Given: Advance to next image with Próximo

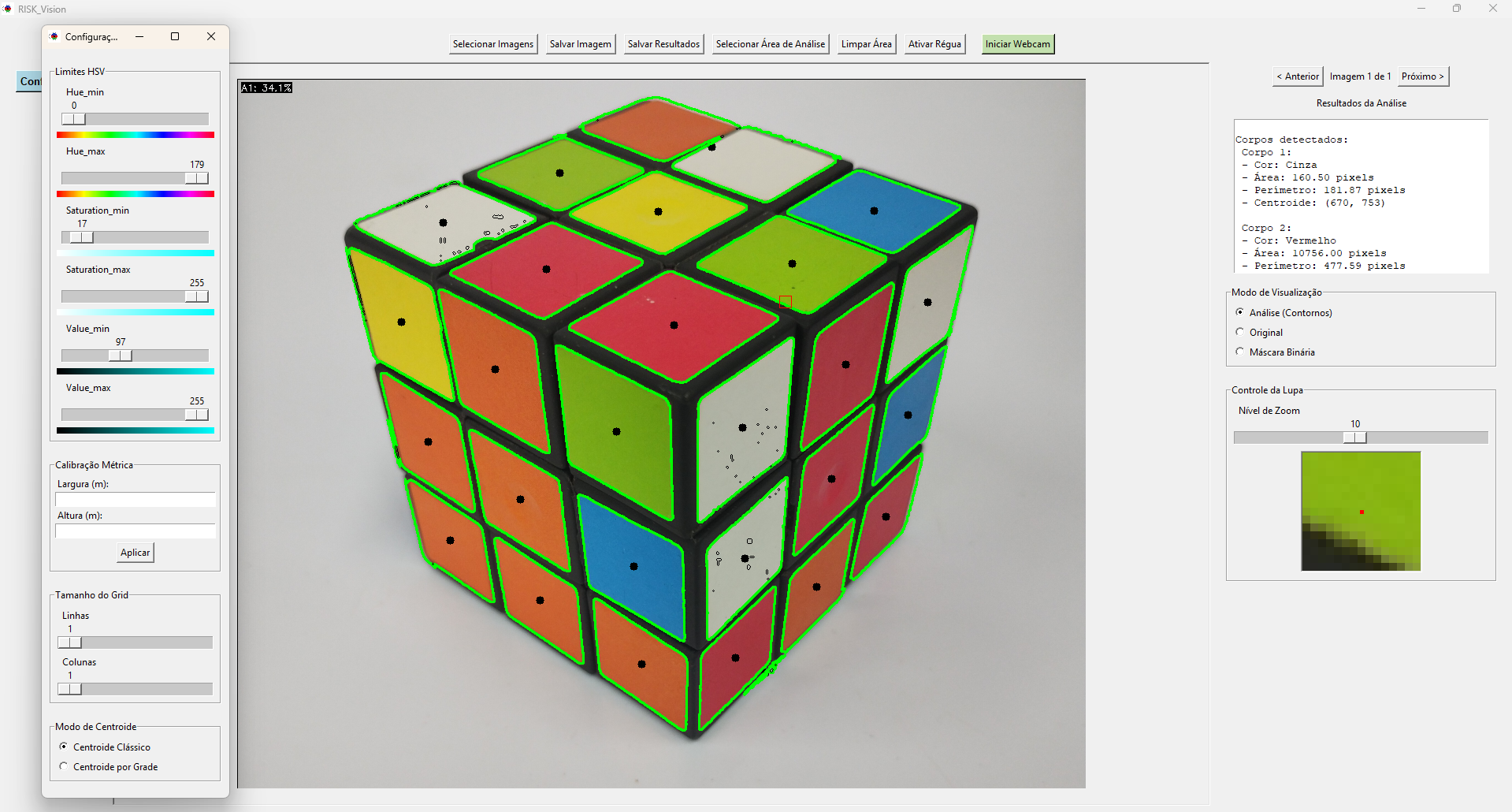Looking at the screenshot, I should point(1422,76).
